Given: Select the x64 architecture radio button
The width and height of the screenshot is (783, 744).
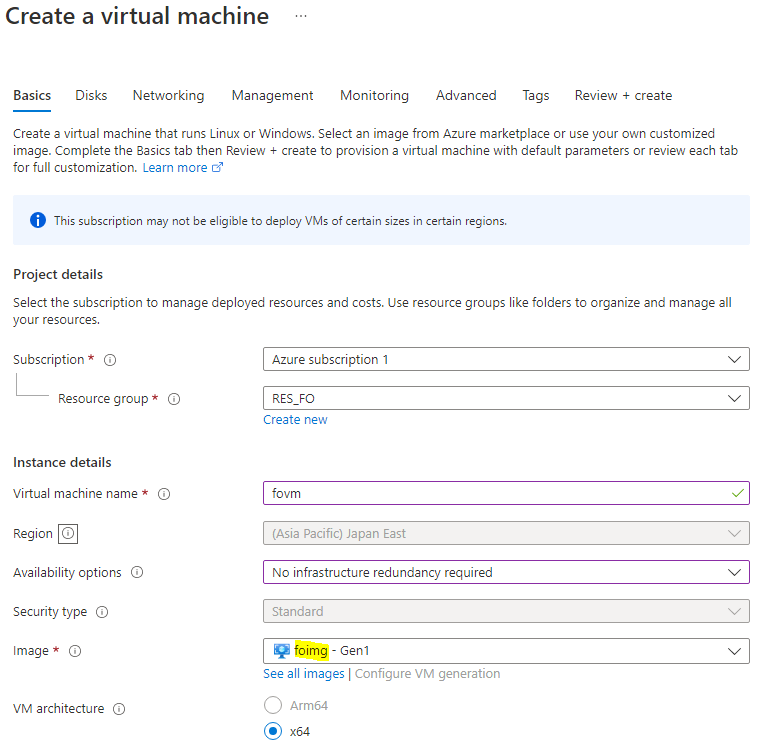Looking at the screenshot, I should pyautogui.click(x=273, y=731).
